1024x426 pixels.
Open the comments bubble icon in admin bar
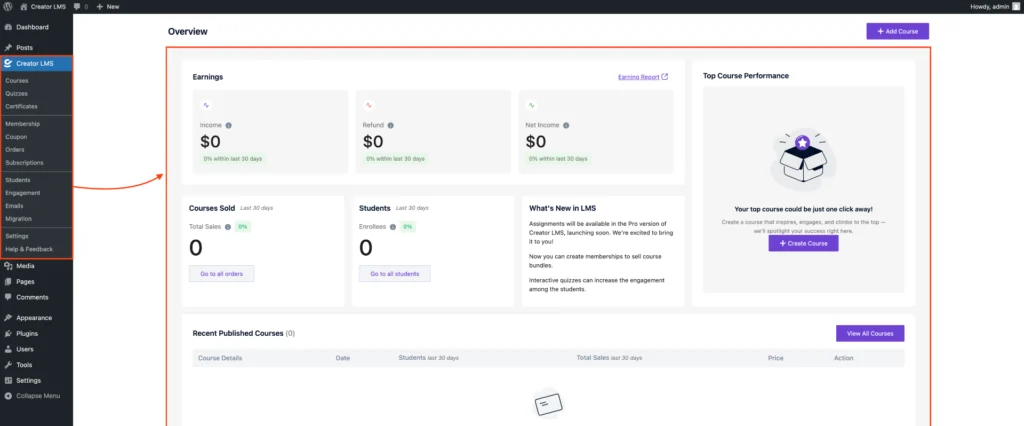pyautogui.click(x=77, y=7)
